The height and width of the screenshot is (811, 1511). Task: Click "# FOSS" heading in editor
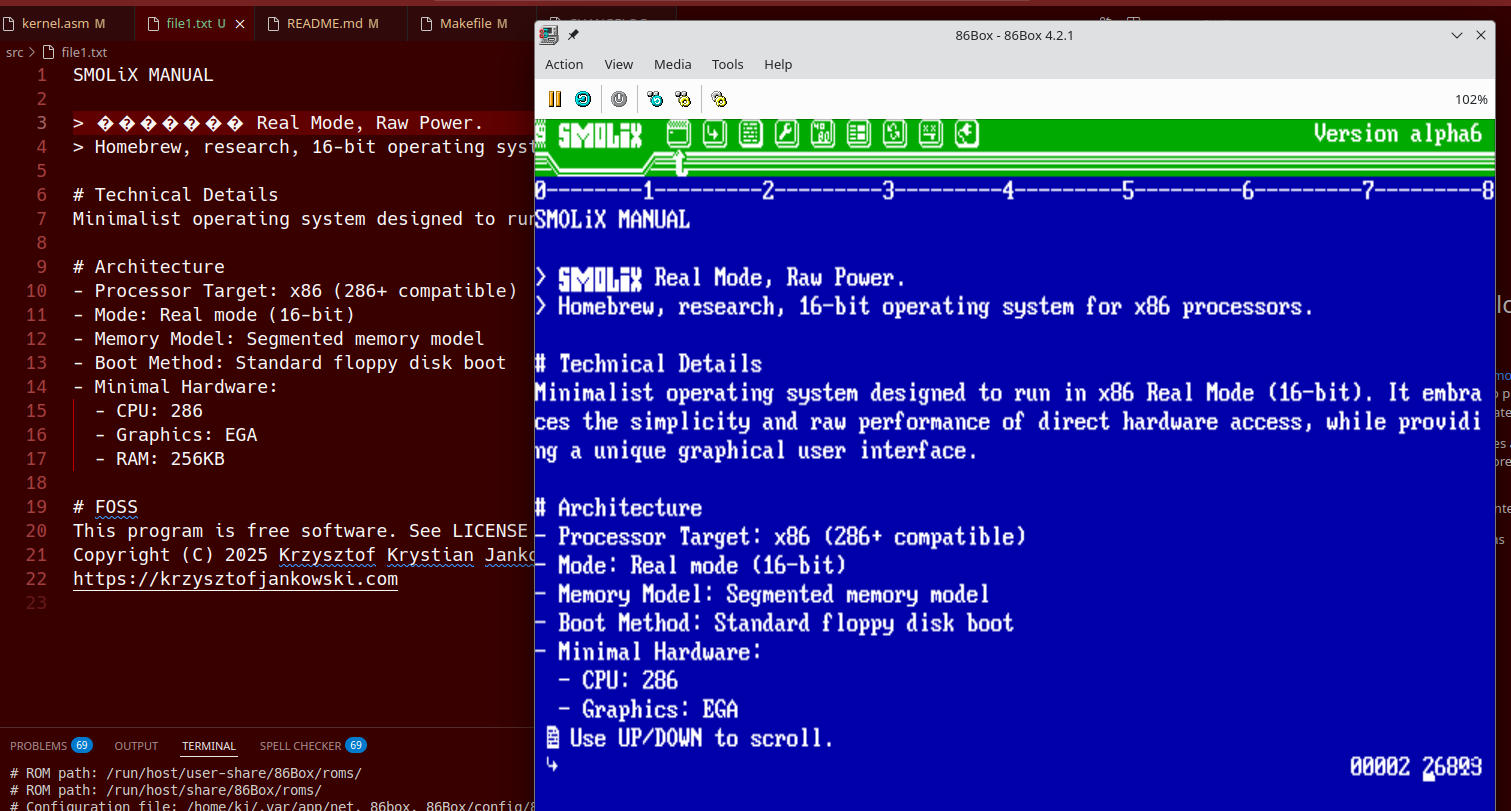click(105, 507)
